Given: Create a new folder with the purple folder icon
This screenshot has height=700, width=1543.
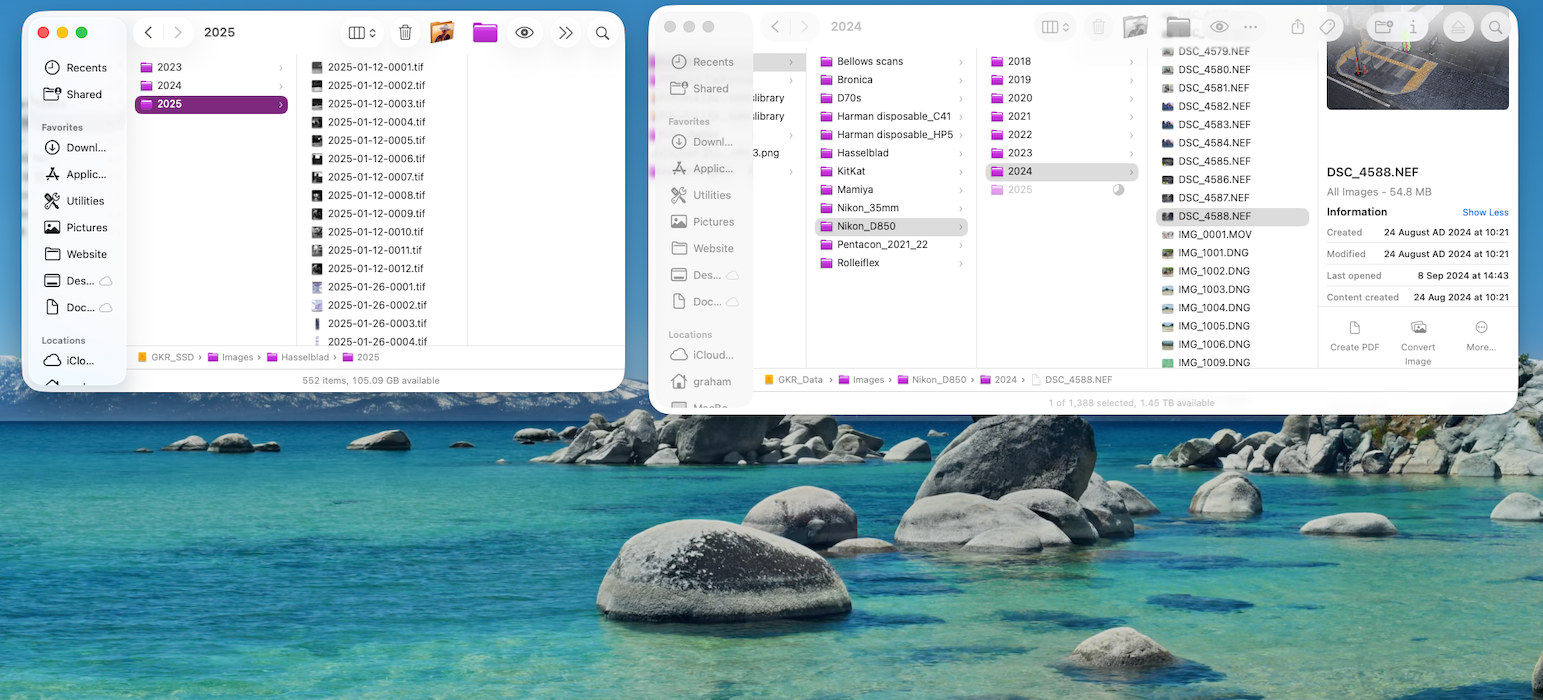Looking at the screenshot, I should point(485,32).
